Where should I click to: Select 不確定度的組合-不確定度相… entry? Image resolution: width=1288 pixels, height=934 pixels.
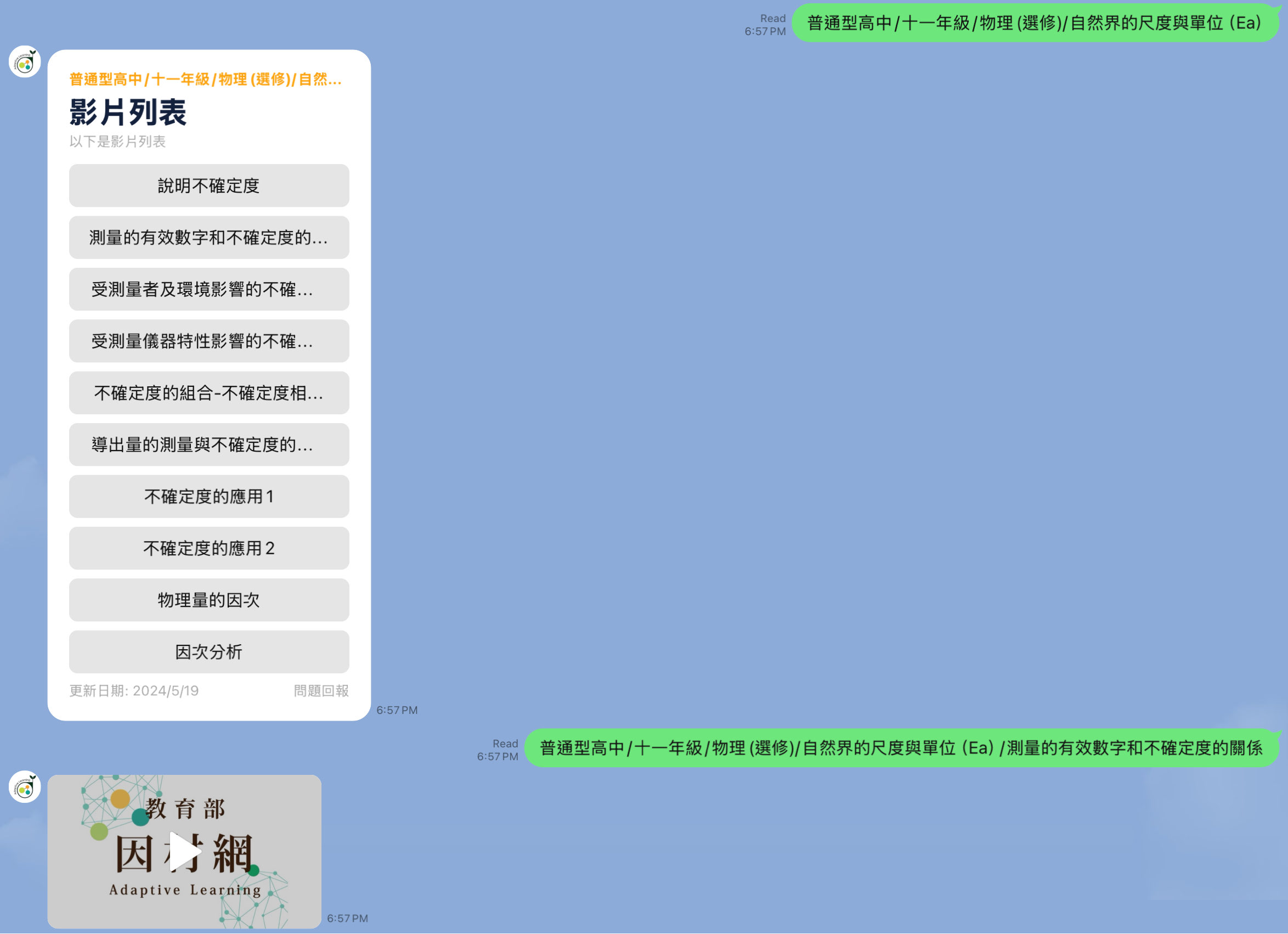[209, 393]
